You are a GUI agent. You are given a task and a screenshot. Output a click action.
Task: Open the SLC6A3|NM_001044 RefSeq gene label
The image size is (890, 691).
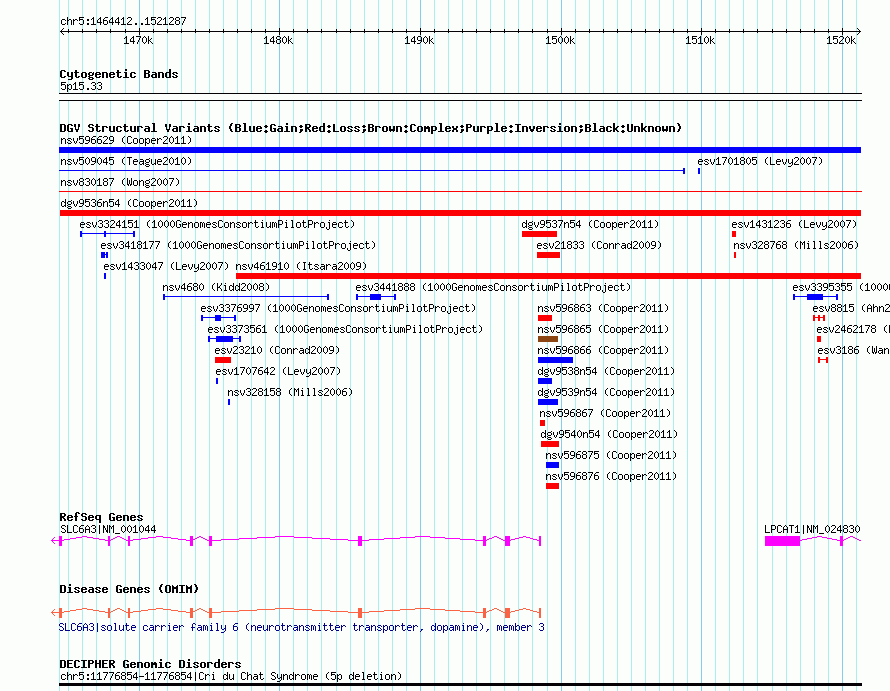pyautogui.click(x=108, y=529)
